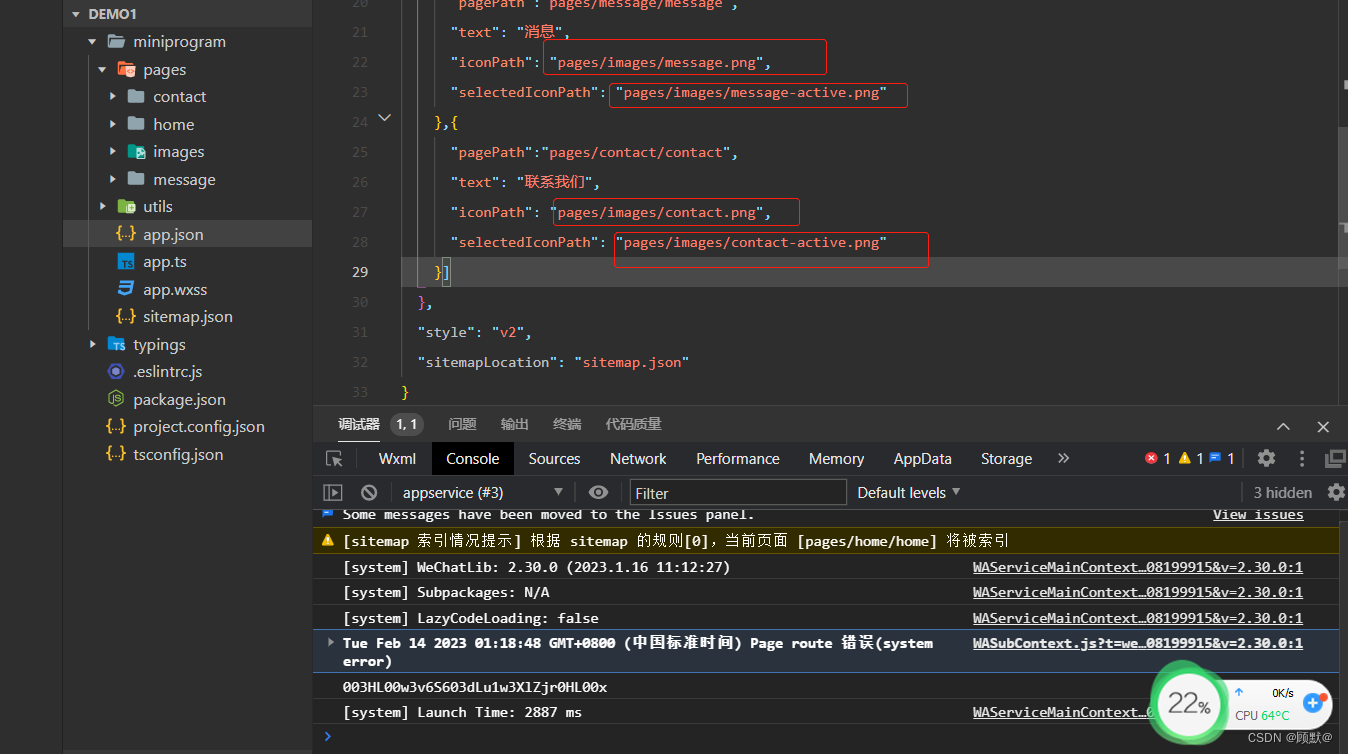Open the appservice (#3) context dropdown
Screen dimensions: 1348x754
point(480,491)
